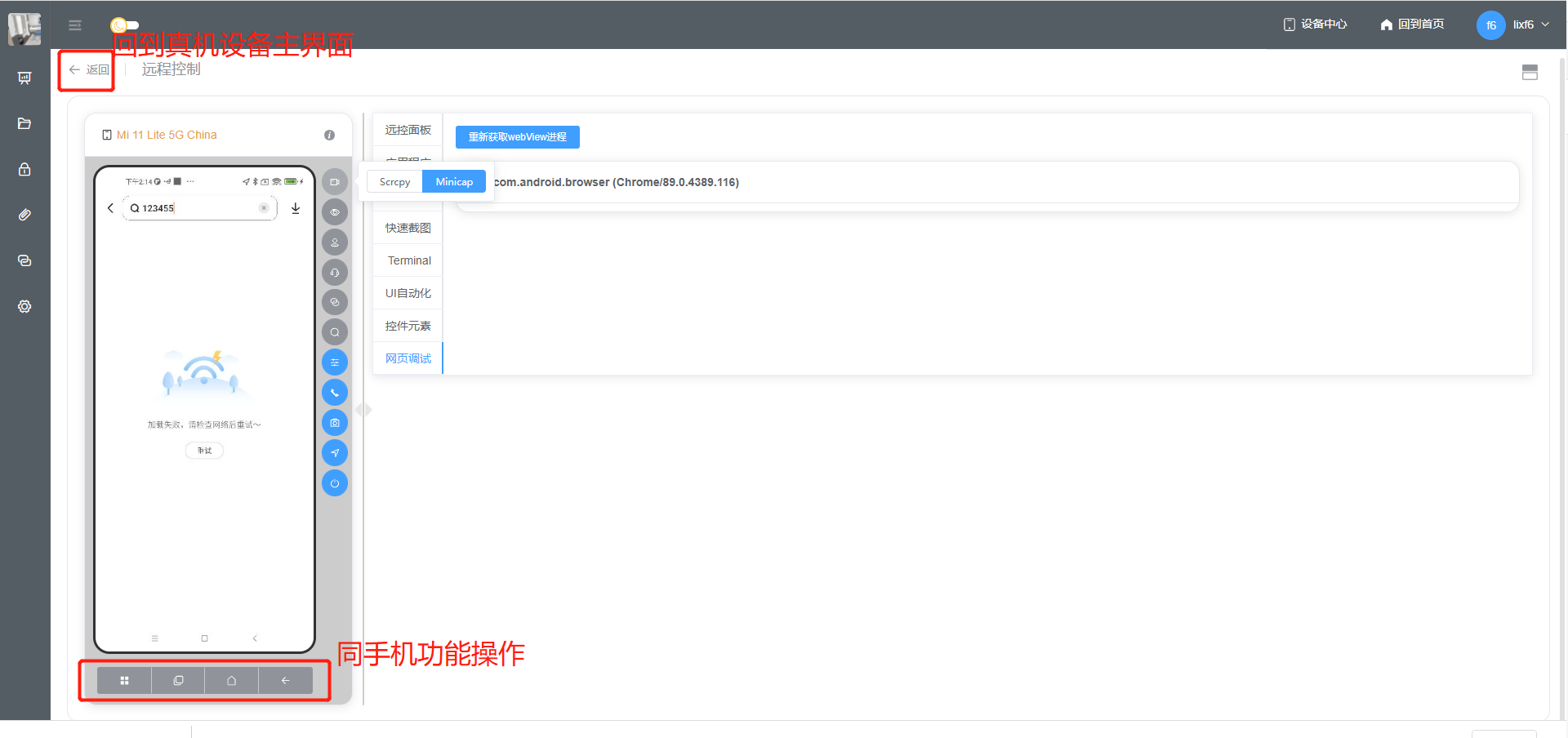1568x738 pixels.
Task: Open the paperclip sidebar icon
Action: [x=24, y=215]
